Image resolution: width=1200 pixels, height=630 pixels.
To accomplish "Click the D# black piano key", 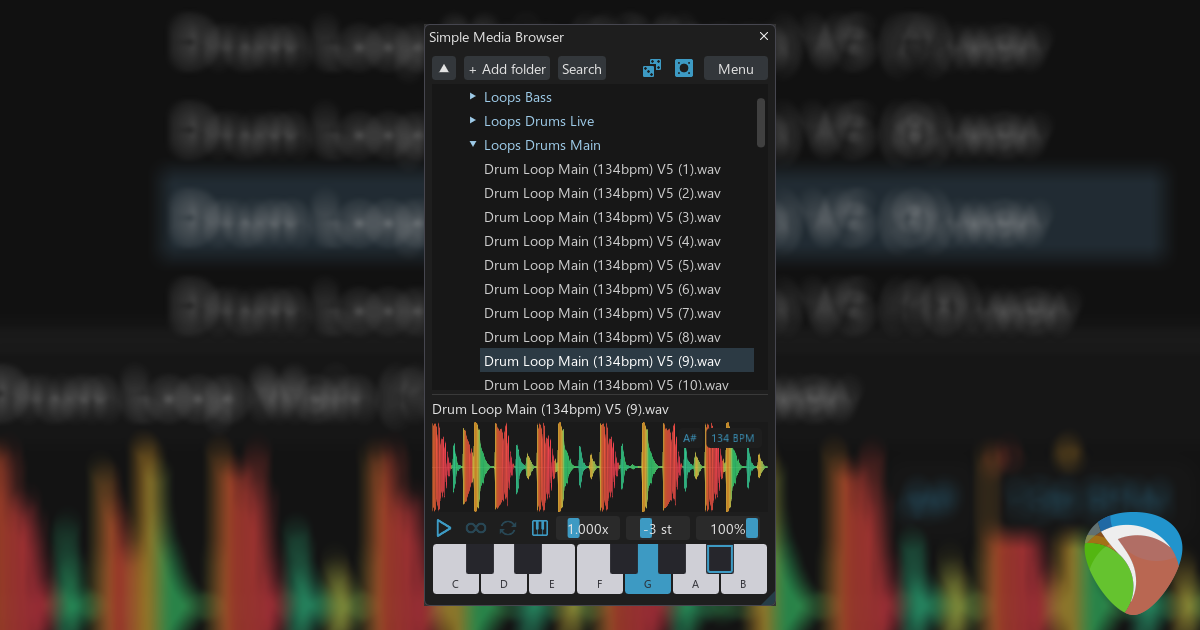I will [528, 558].
